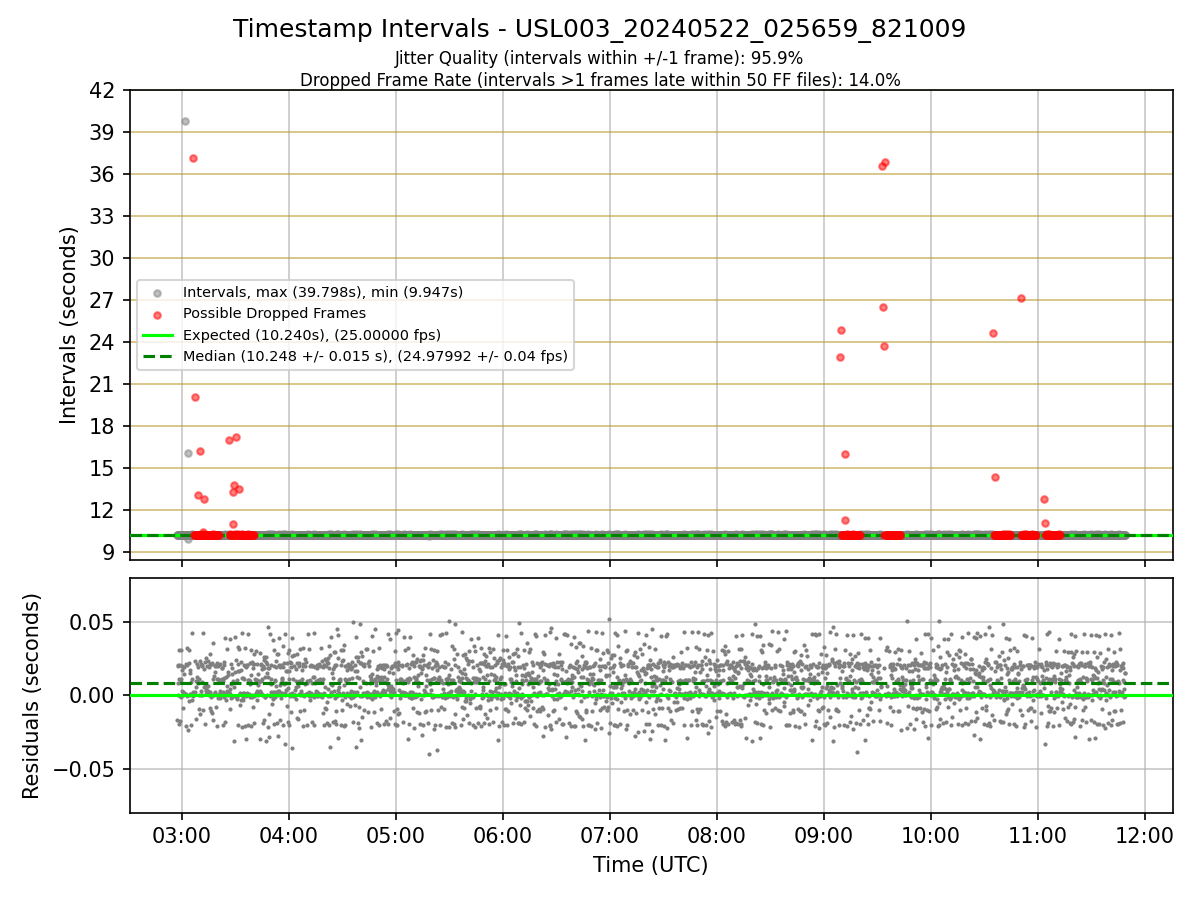Click the 'Time (UTC)' x-axis label
The image size is (1200, 900).
650,865
